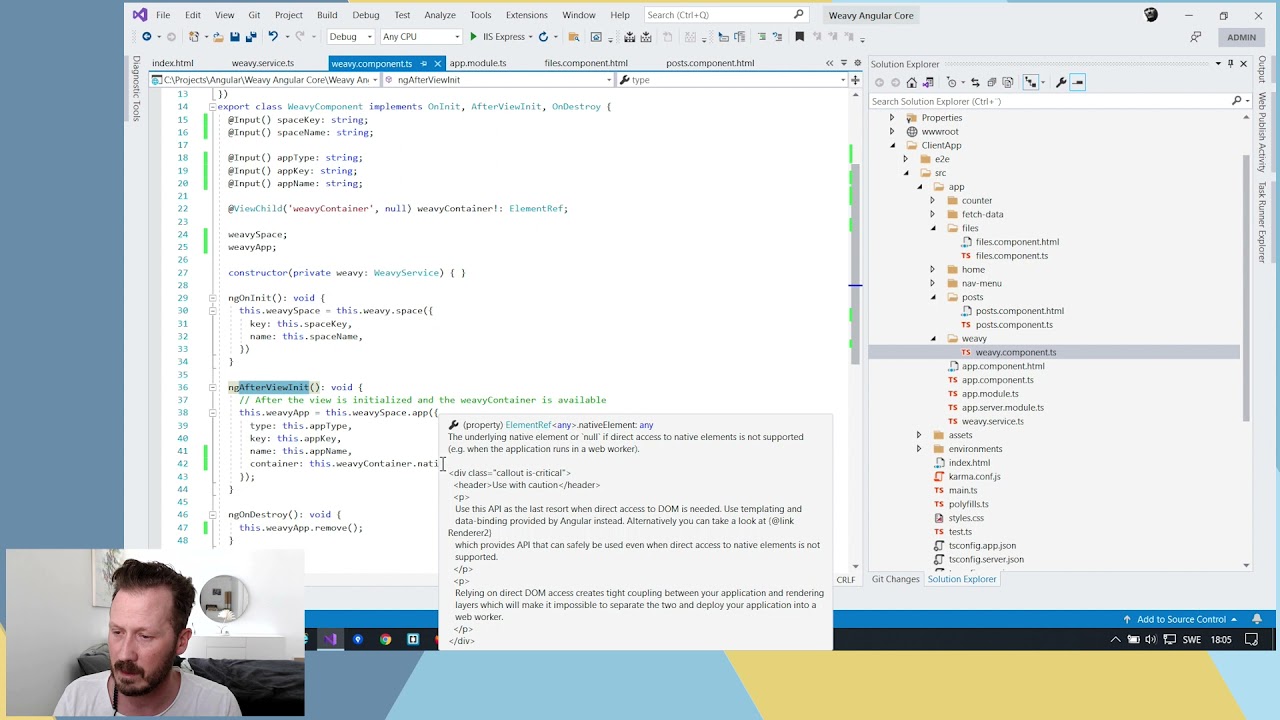Viewport: 1280px width, 720px height.
Task: Click Collapse All icon in Solution Explorer
Action: 992,82
